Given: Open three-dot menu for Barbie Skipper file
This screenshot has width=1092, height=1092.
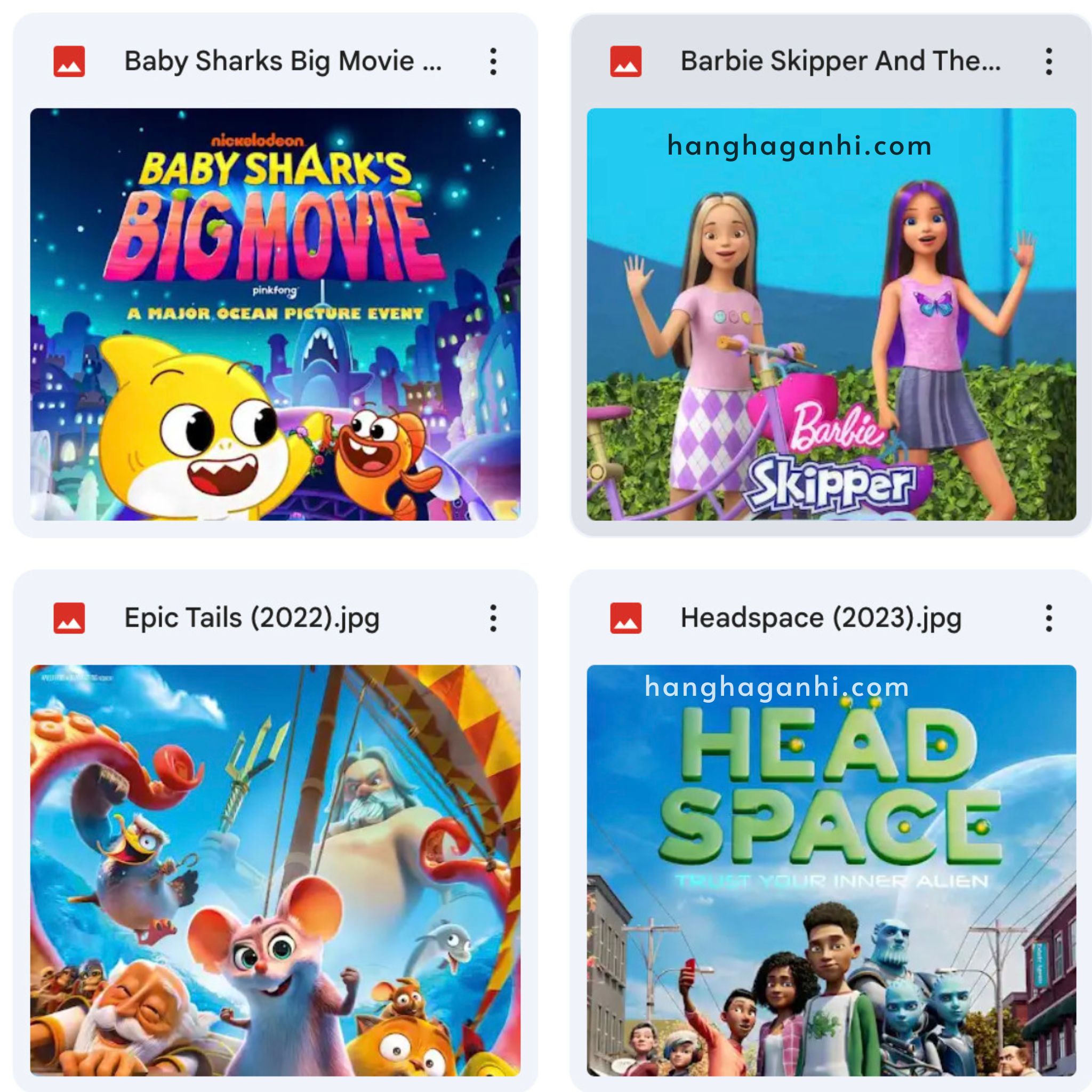Looking at the screenshot, I should pos(1048,61).
